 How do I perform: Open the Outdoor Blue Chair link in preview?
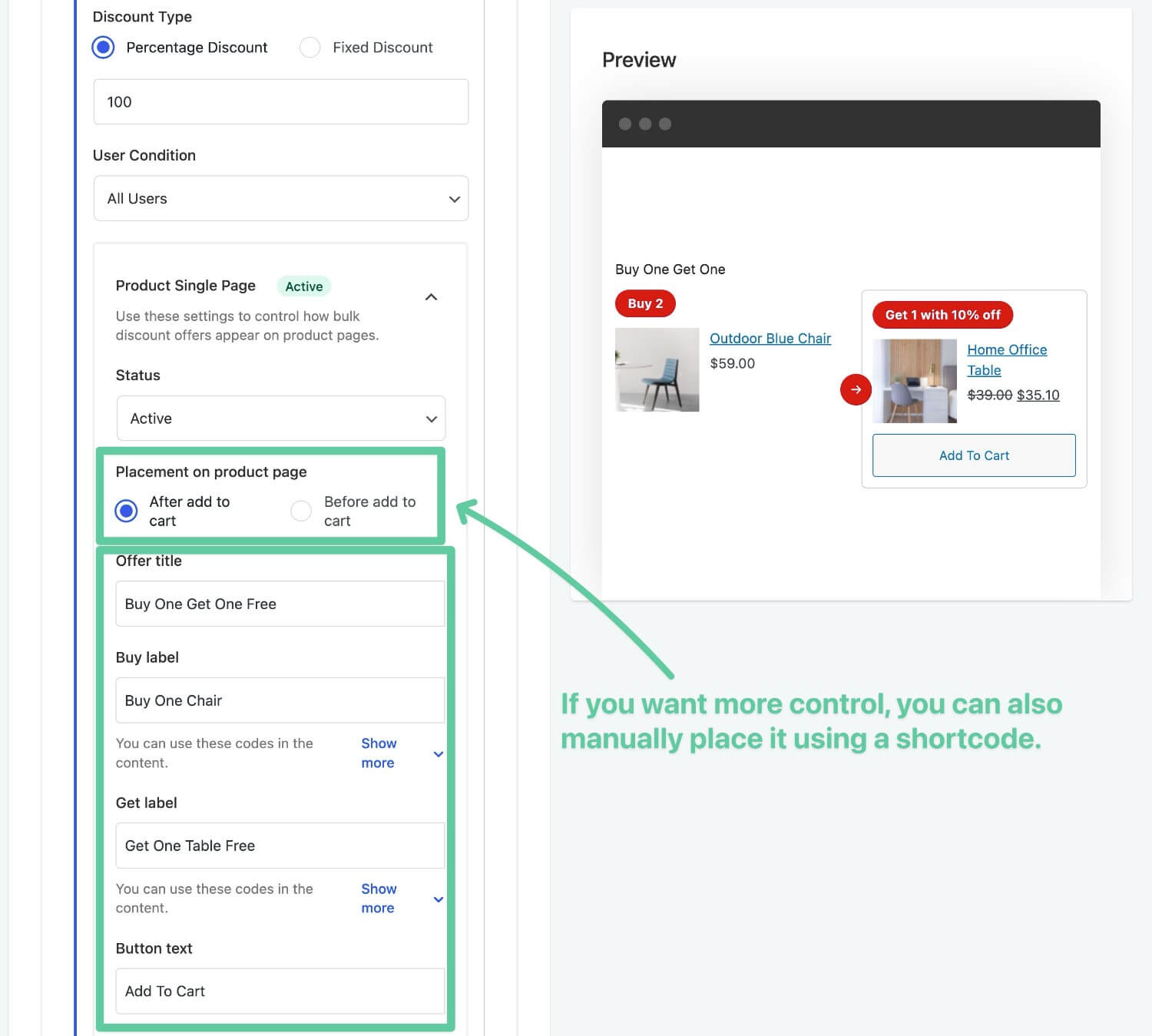(770, 339)
